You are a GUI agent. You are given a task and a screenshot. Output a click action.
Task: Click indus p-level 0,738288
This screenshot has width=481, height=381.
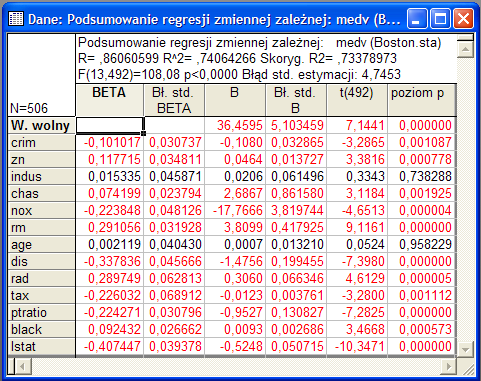[422, 177]
